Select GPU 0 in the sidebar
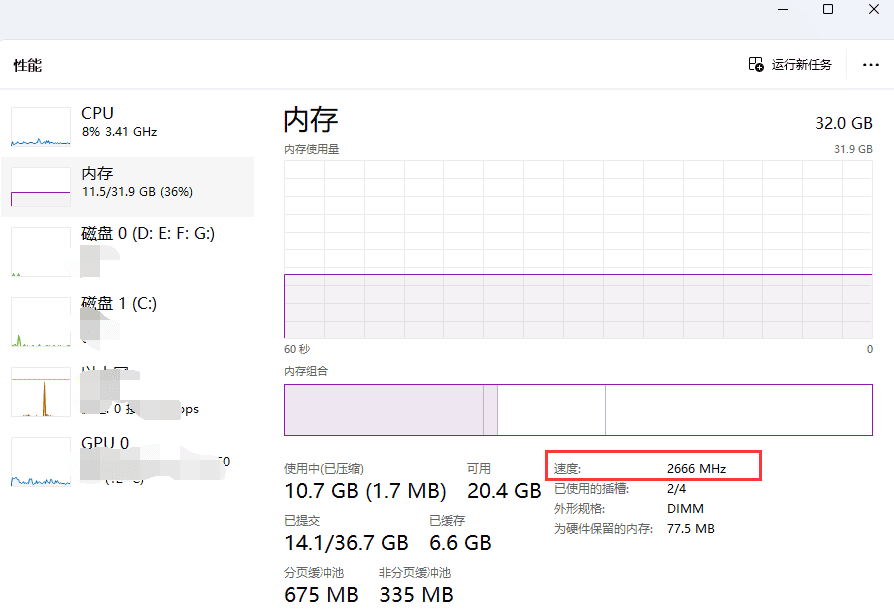894x611 pixels. 105,443
